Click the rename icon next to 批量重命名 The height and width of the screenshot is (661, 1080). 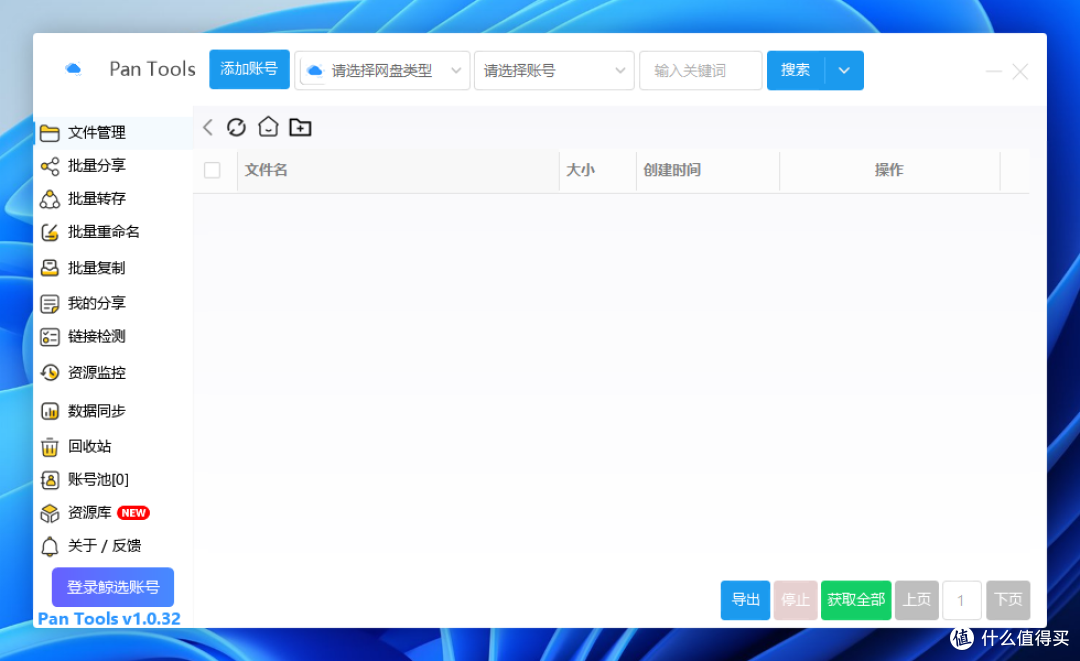click(x=50, y=232)
